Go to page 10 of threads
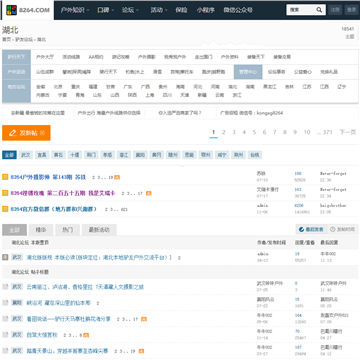Viewport: 360px width, 360px height. [307, 132]
